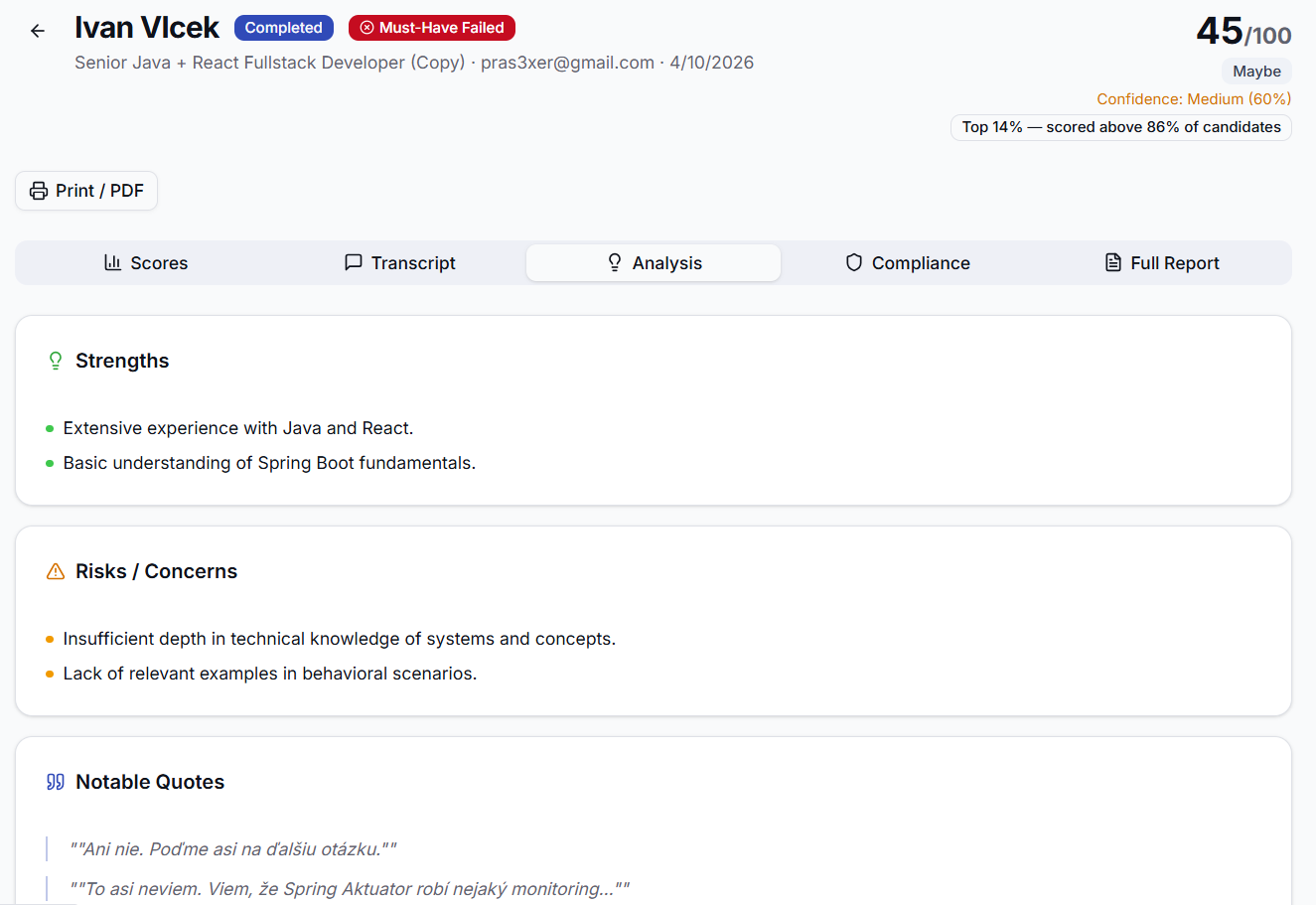The height and width of the screenshot is (905, 1316).
Task: Switch to the Scores tab
Action: [x=146, y=263]
